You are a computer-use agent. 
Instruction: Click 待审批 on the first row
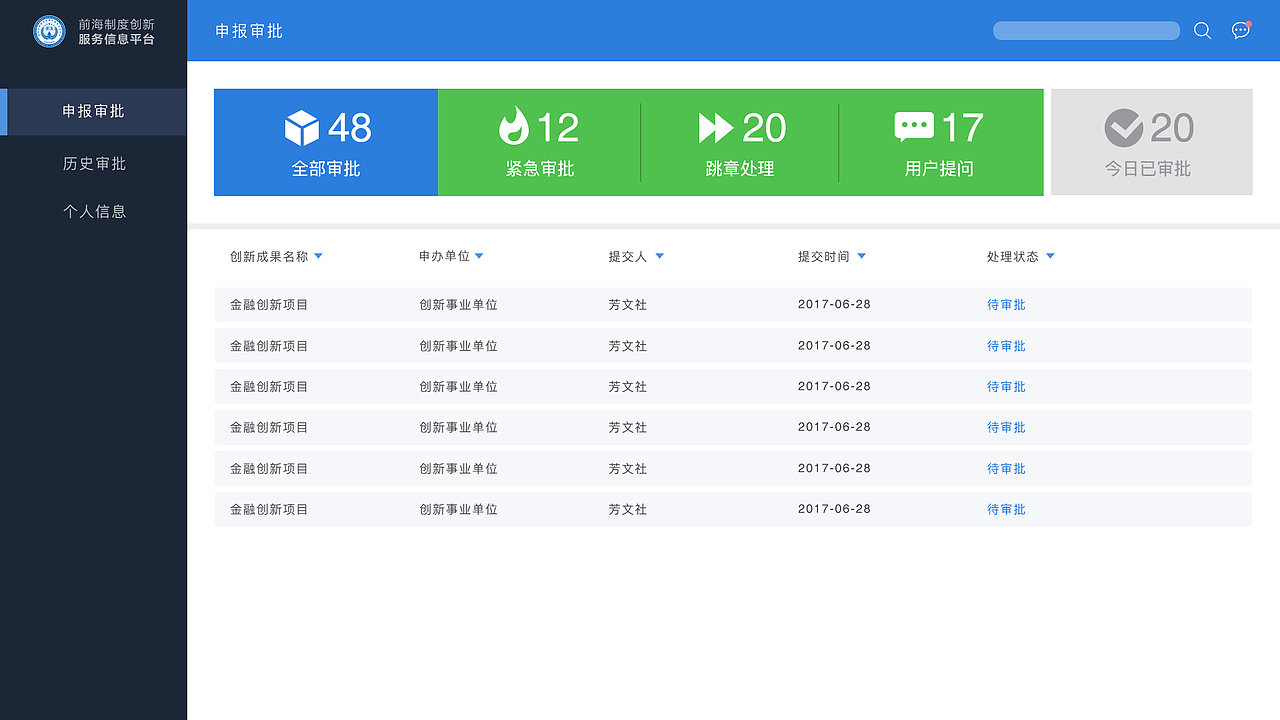[1006, 305]
